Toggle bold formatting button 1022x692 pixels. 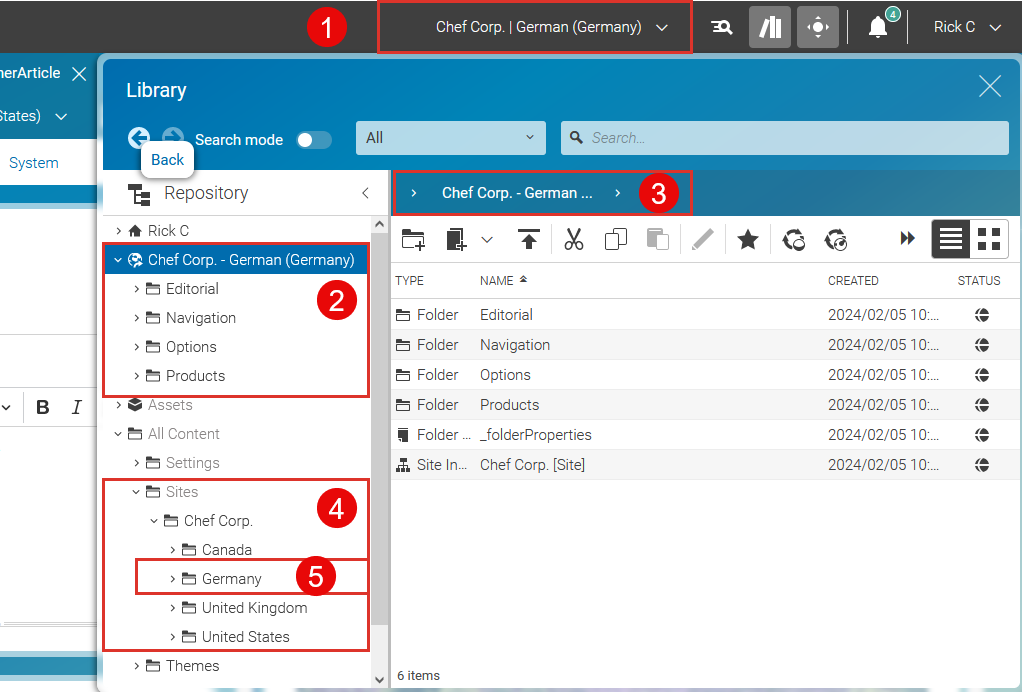tap(43, 407)
